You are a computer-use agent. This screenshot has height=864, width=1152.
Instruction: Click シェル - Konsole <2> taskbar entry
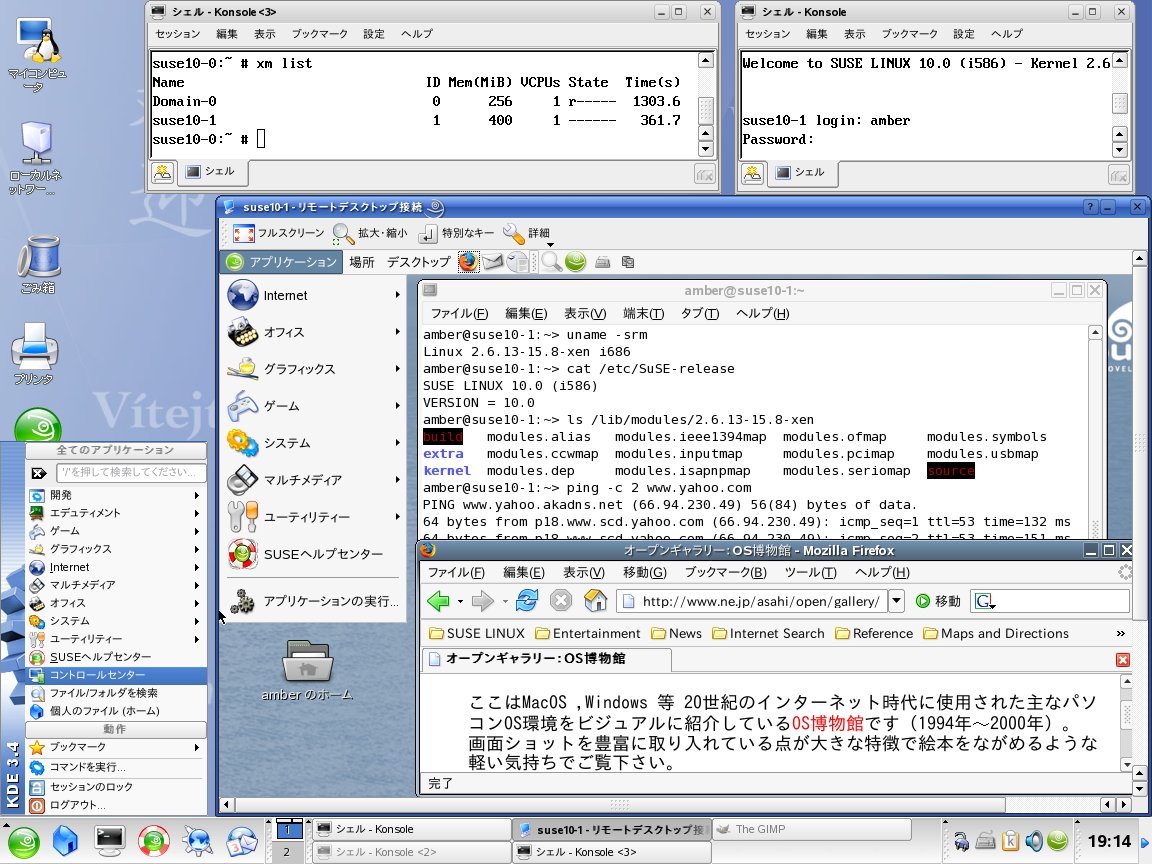[411, 852]
